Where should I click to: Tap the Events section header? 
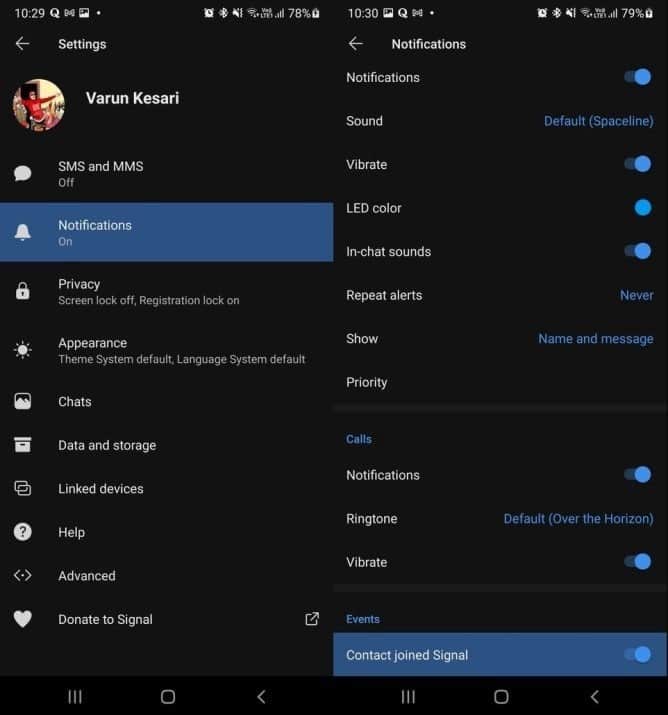click(362, 619)
